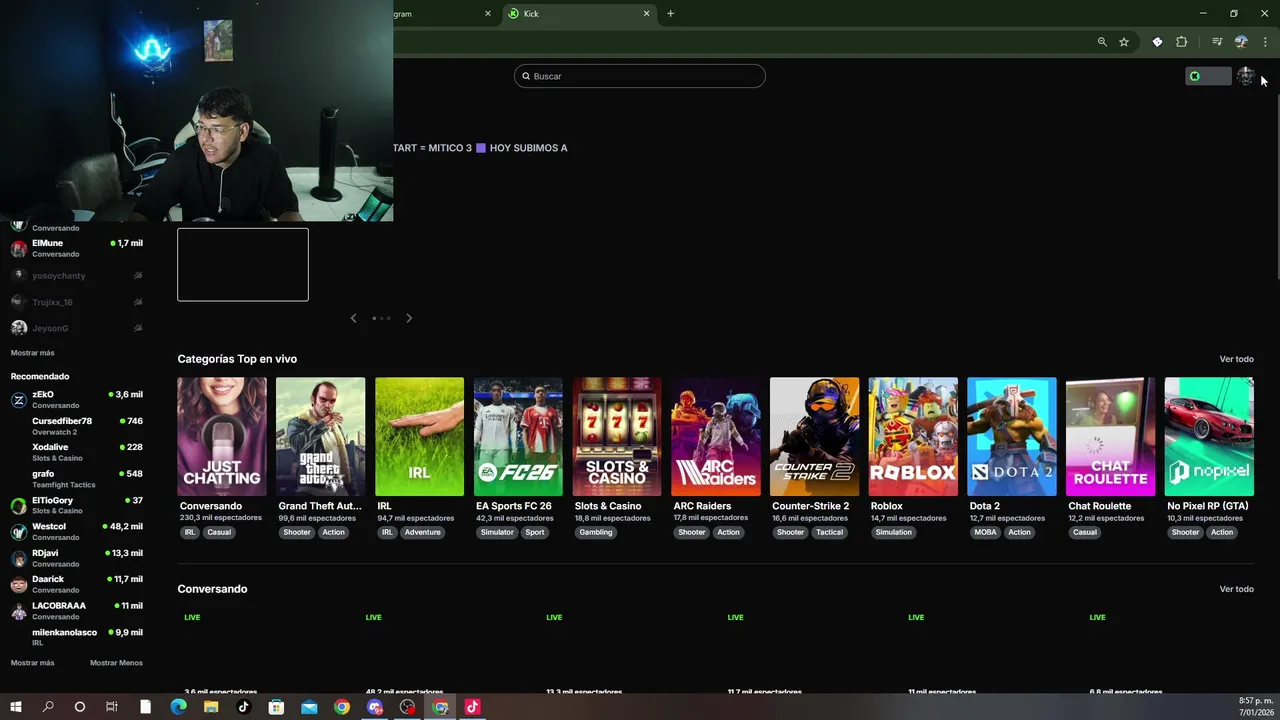1280x720 pixels.
Task: Open File Explorer from taskbar
Action: coord(211,707)
